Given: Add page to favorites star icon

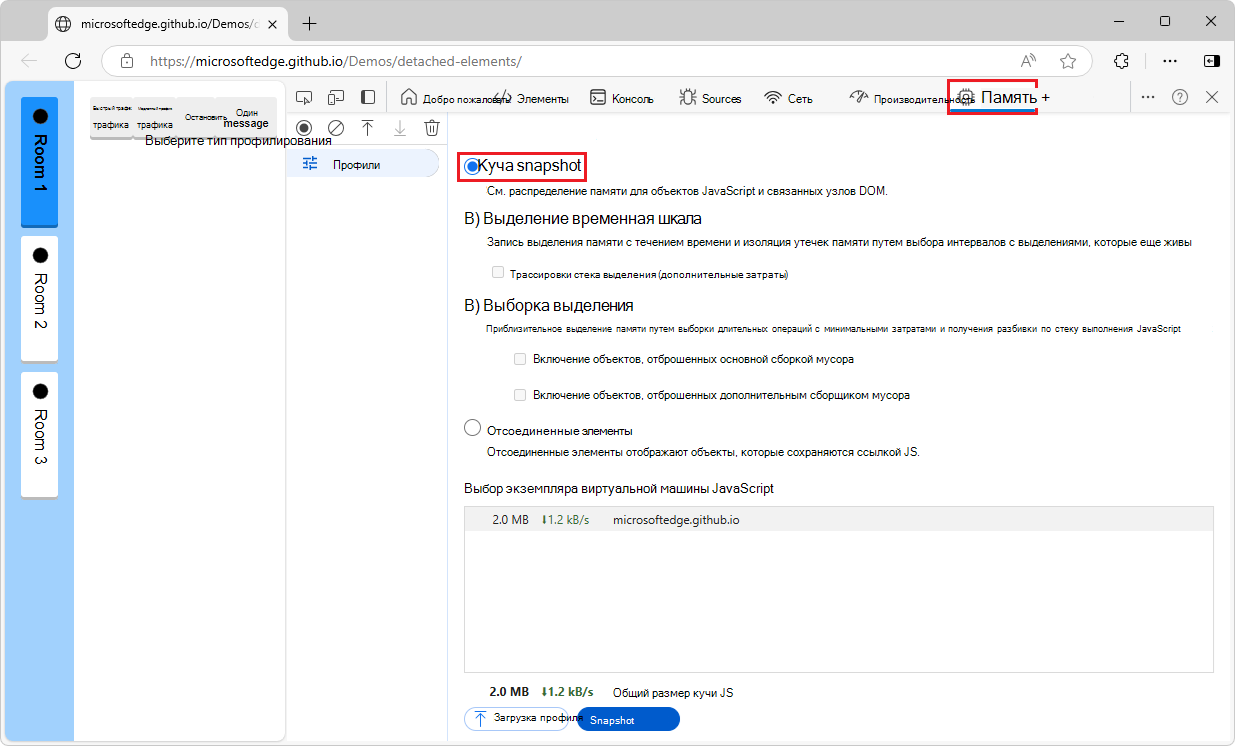Looking at the screenshot, I should 1068,61.
